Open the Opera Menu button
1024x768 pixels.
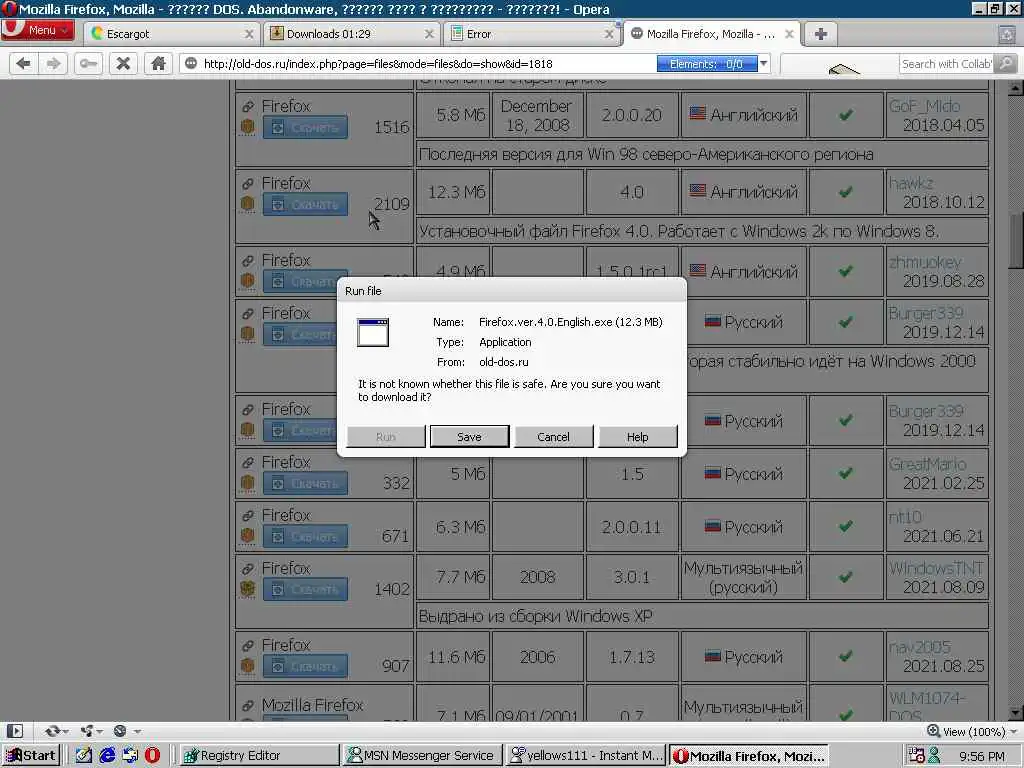click(38, 30)
